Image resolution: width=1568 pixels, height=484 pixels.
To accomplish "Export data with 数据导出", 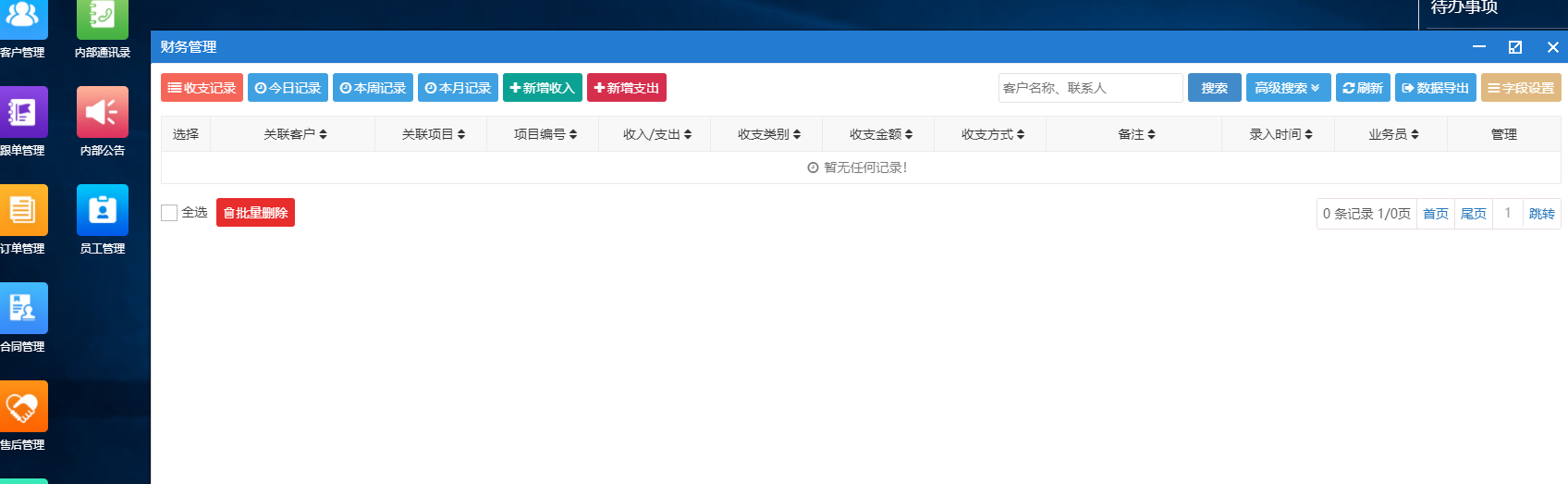I will (1436, 88).
